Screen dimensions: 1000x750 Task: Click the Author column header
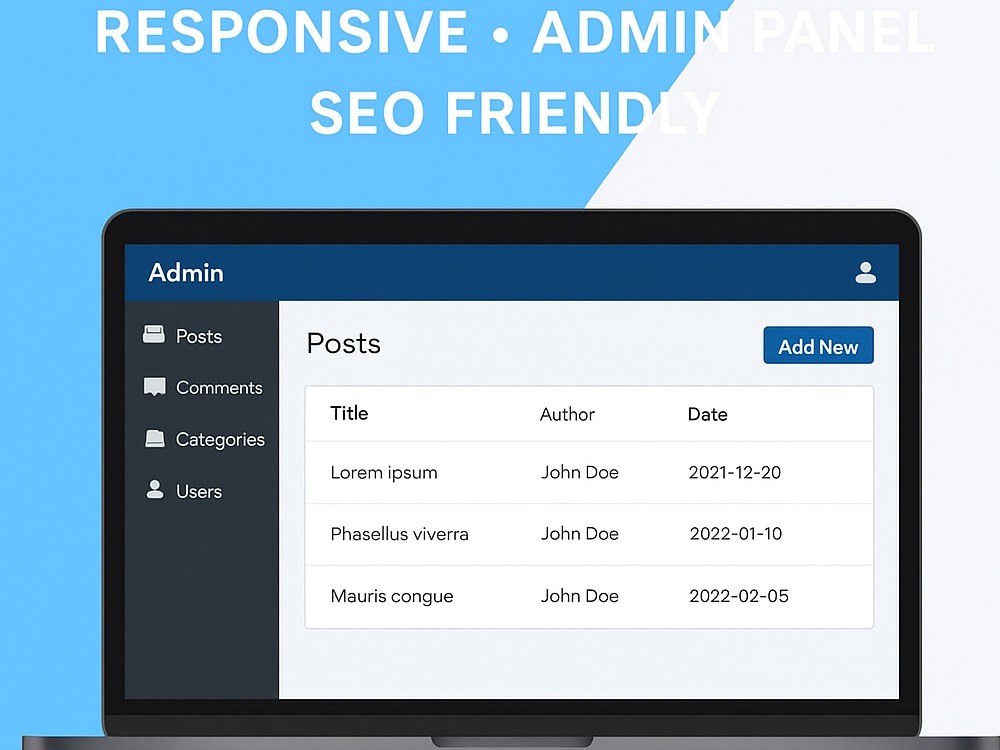click(567, 415)
